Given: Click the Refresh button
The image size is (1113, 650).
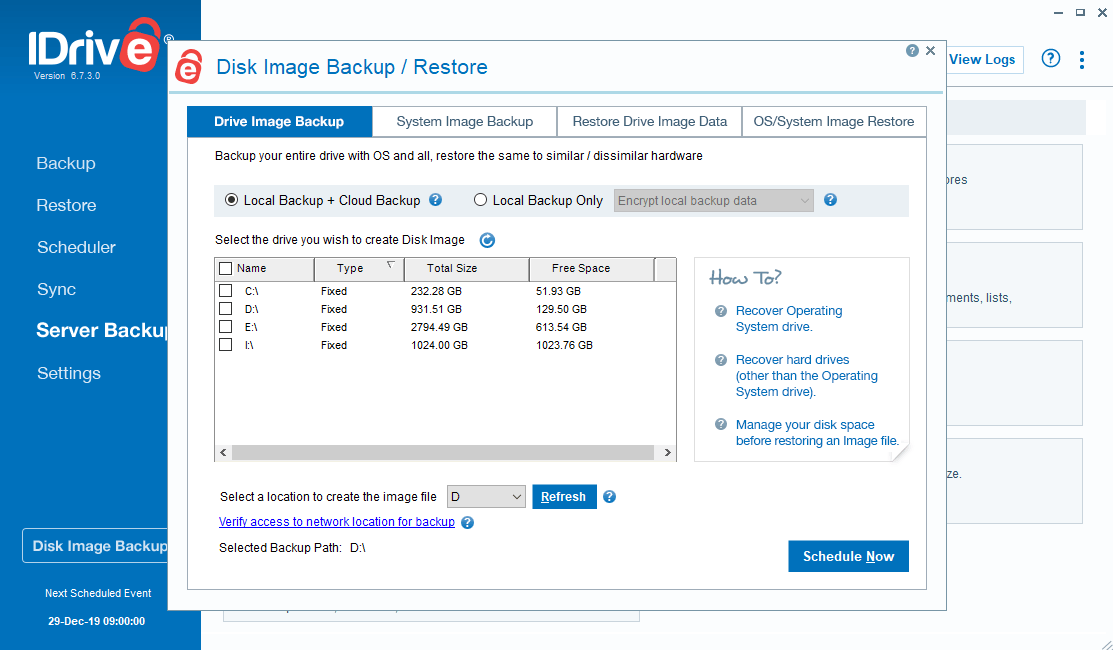Looking at the screenshot, I should coord(564,496).
